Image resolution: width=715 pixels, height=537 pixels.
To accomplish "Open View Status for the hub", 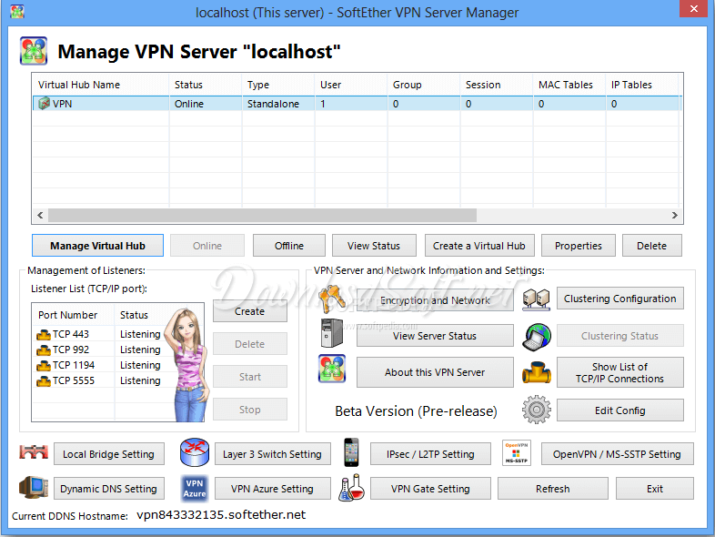I will [374, 246].
